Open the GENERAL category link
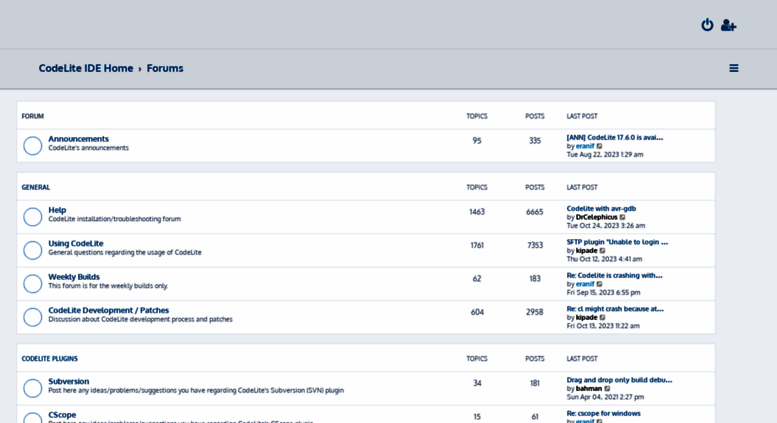 pyautogui.click(x=36, y=187)
